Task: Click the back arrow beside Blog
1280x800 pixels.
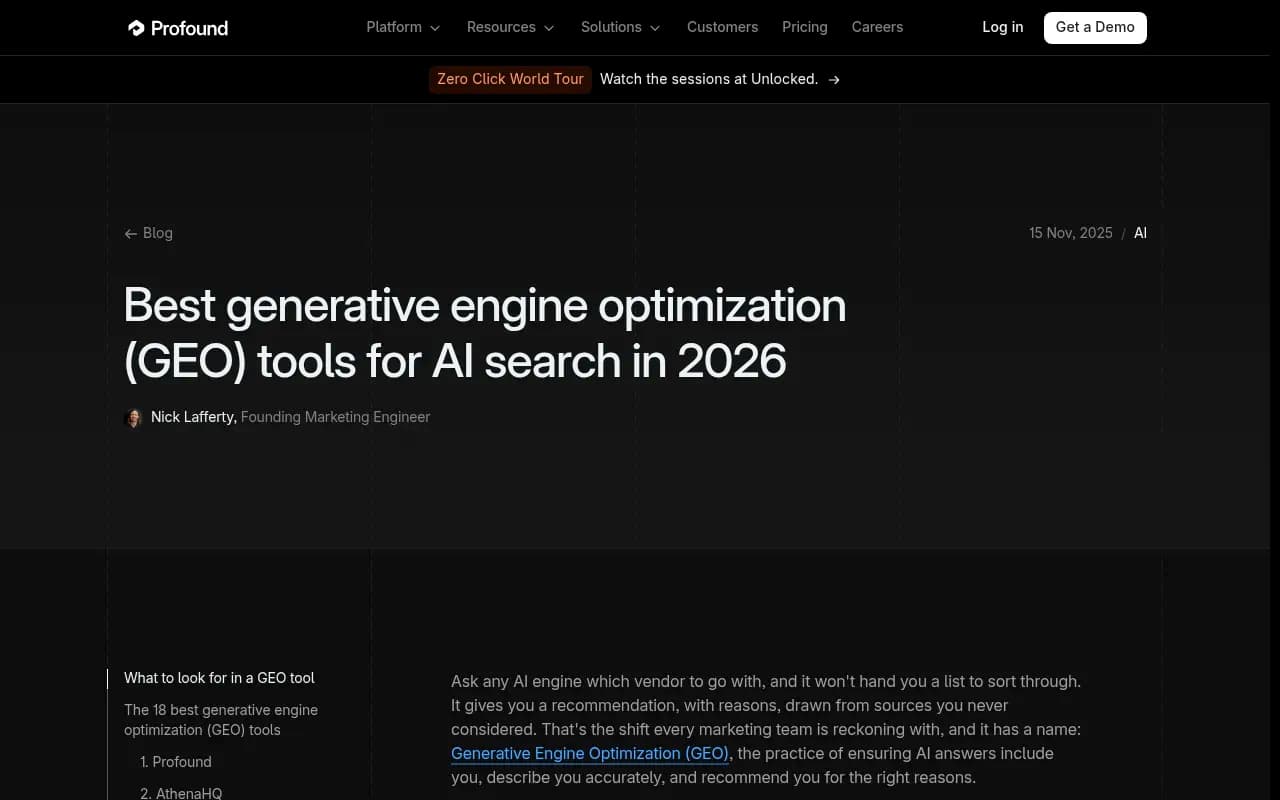Action: [130, 234]
